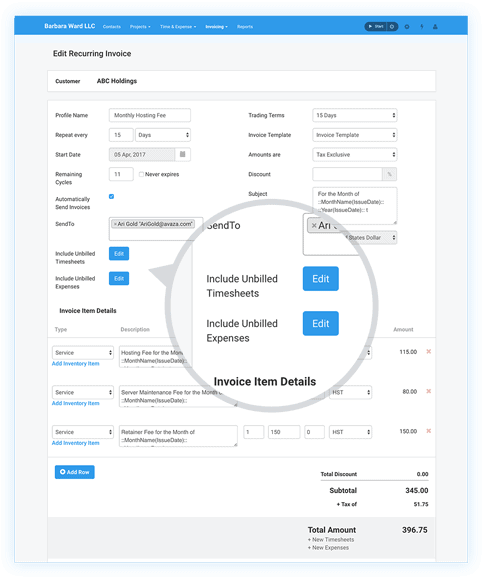483x578 pixels.
Task: Start the timer with the Start button
Action: point(375,27)
